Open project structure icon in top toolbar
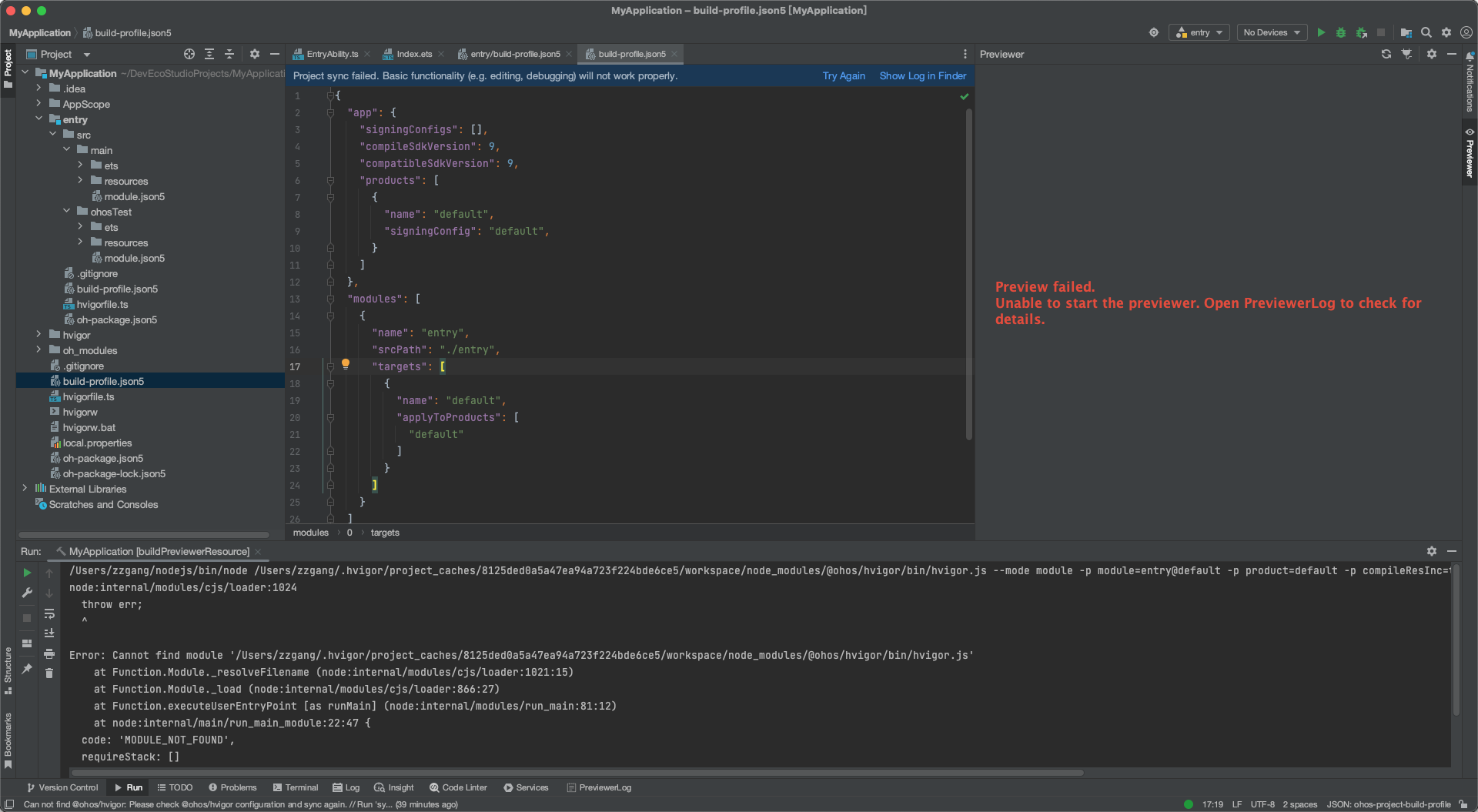The height and width of the screenshot is (812, 1478). 1406,32
